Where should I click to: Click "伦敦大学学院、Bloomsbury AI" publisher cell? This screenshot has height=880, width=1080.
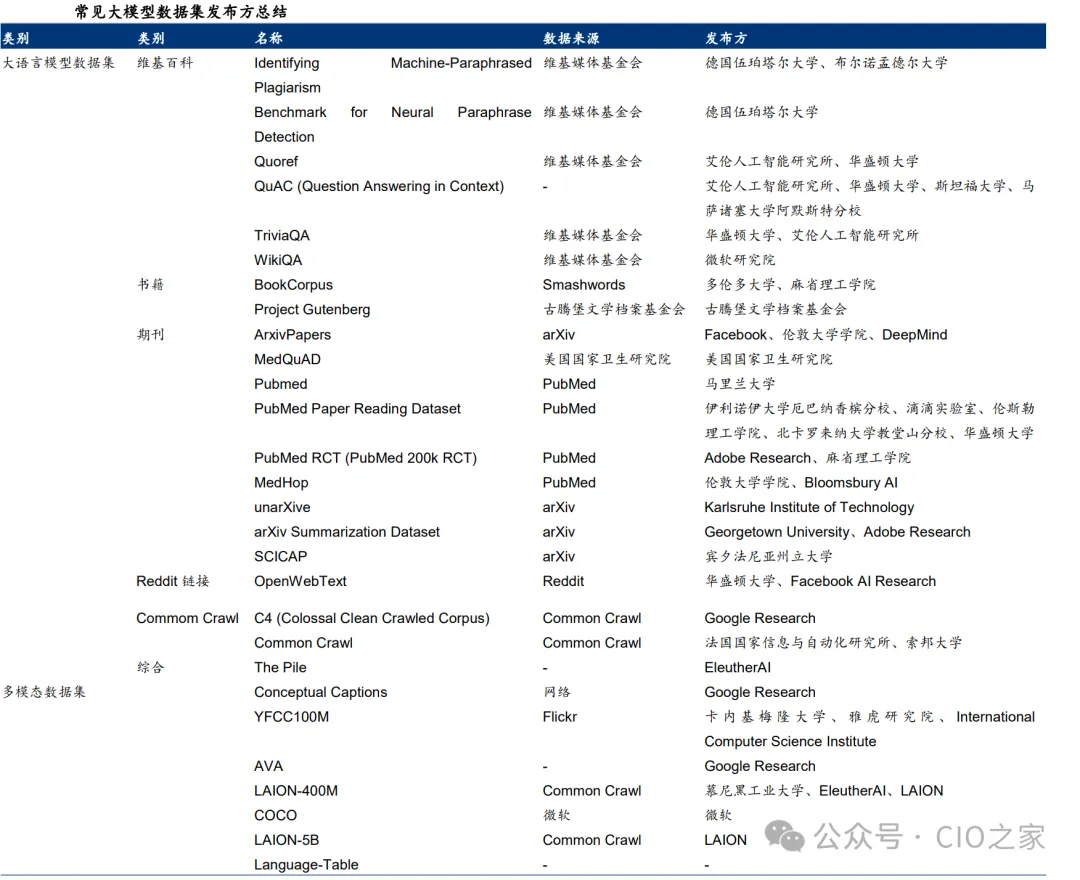(801, 483)
